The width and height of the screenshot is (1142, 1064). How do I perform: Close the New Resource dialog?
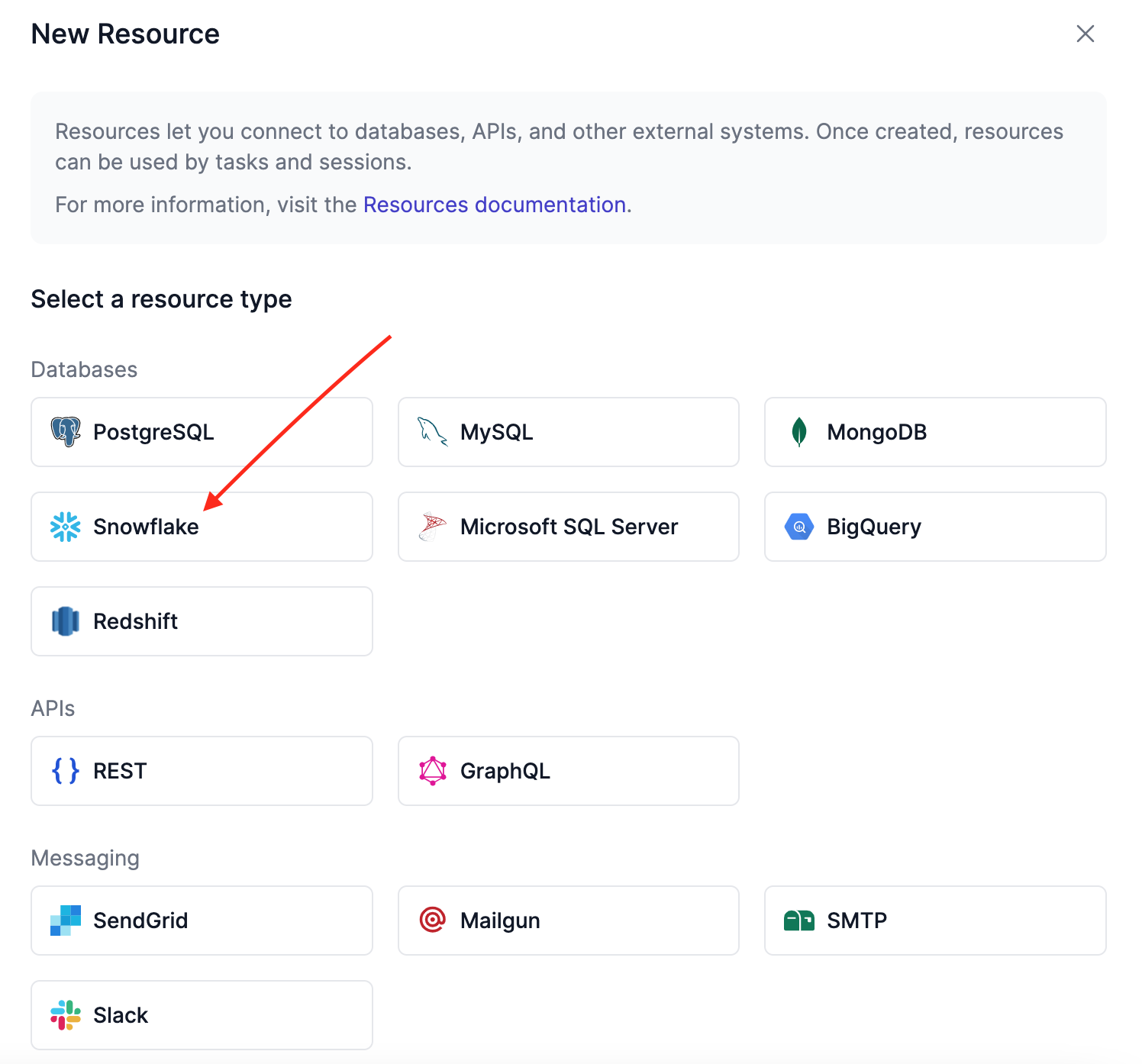(1085, 34)
